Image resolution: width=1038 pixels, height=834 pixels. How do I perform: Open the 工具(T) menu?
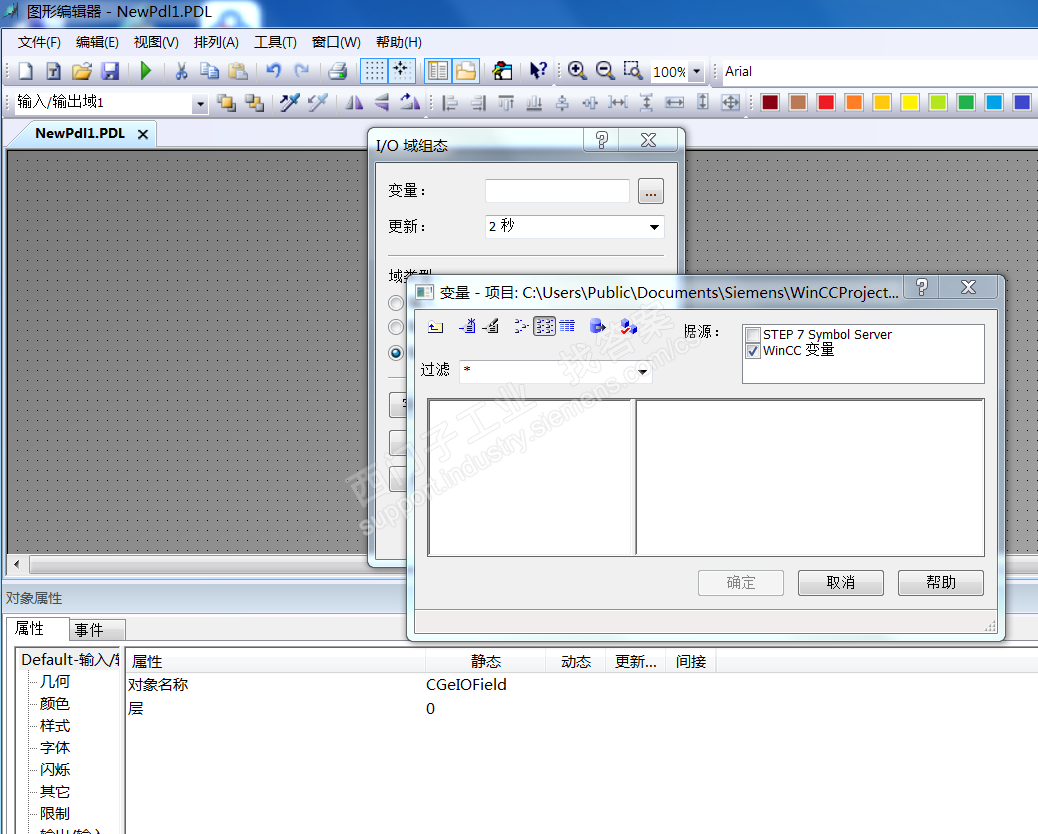tap(275, 42)
